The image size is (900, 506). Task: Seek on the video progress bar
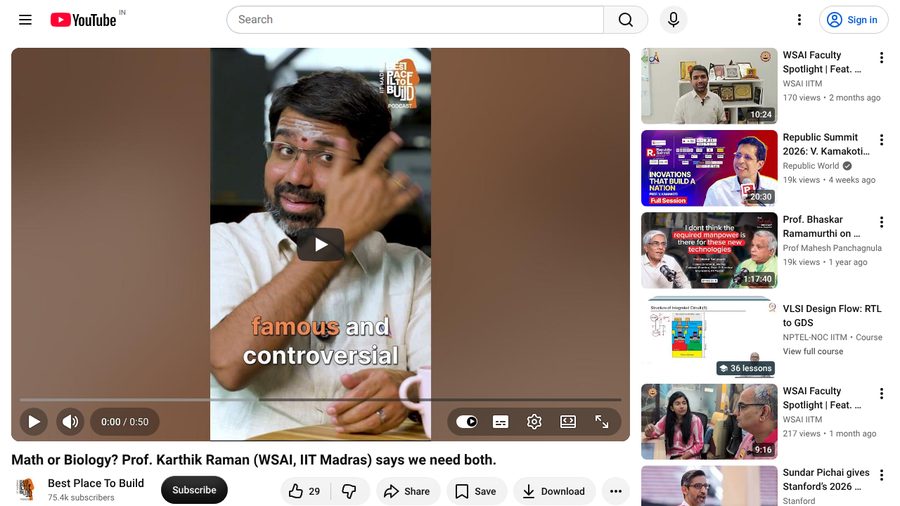point(320,399)
